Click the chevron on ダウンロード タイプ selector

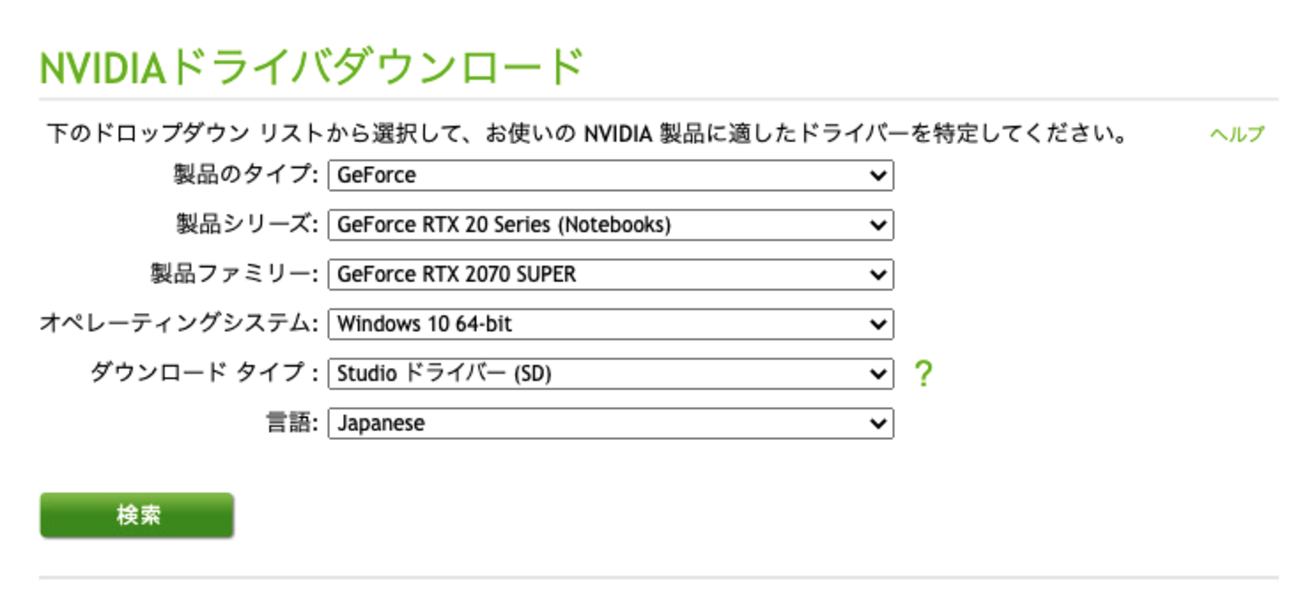pos(878,374)
